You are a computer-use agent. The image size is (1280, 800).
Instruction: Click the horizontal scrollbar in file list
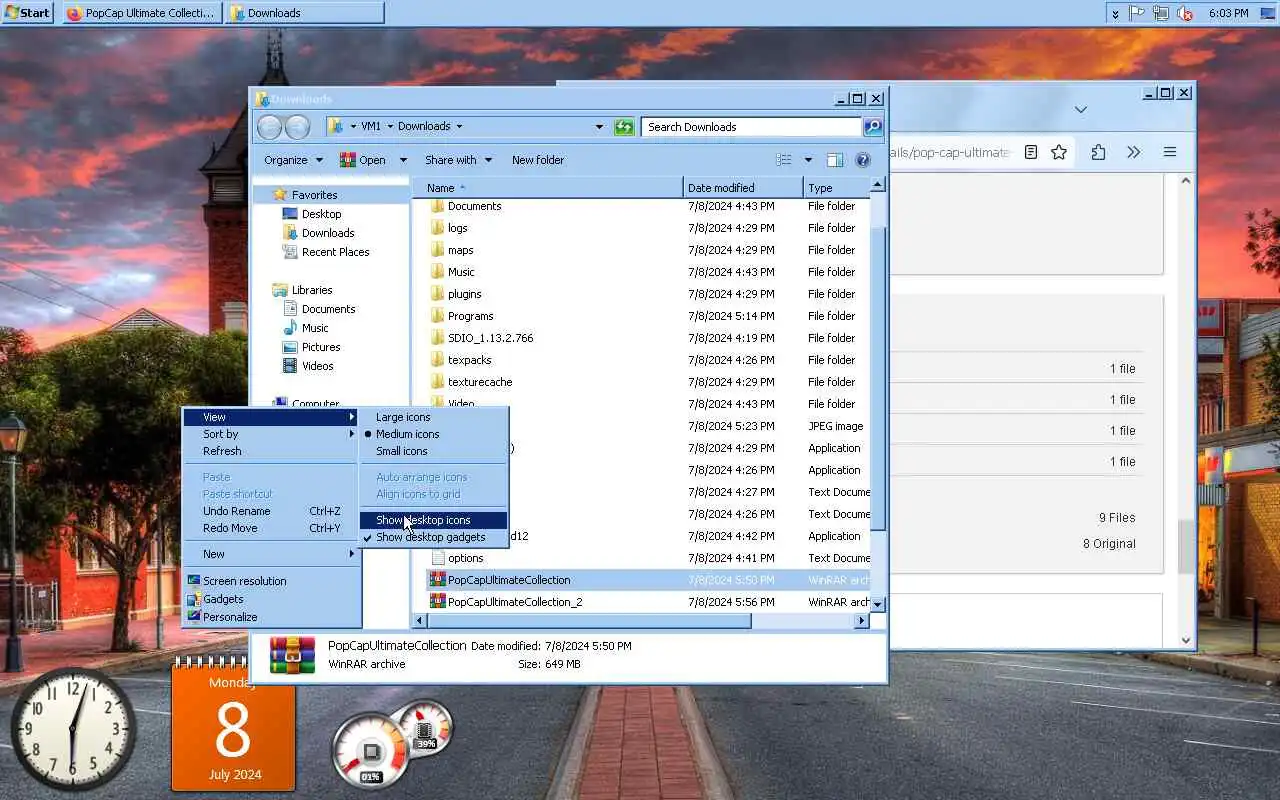tap(589, 621)
